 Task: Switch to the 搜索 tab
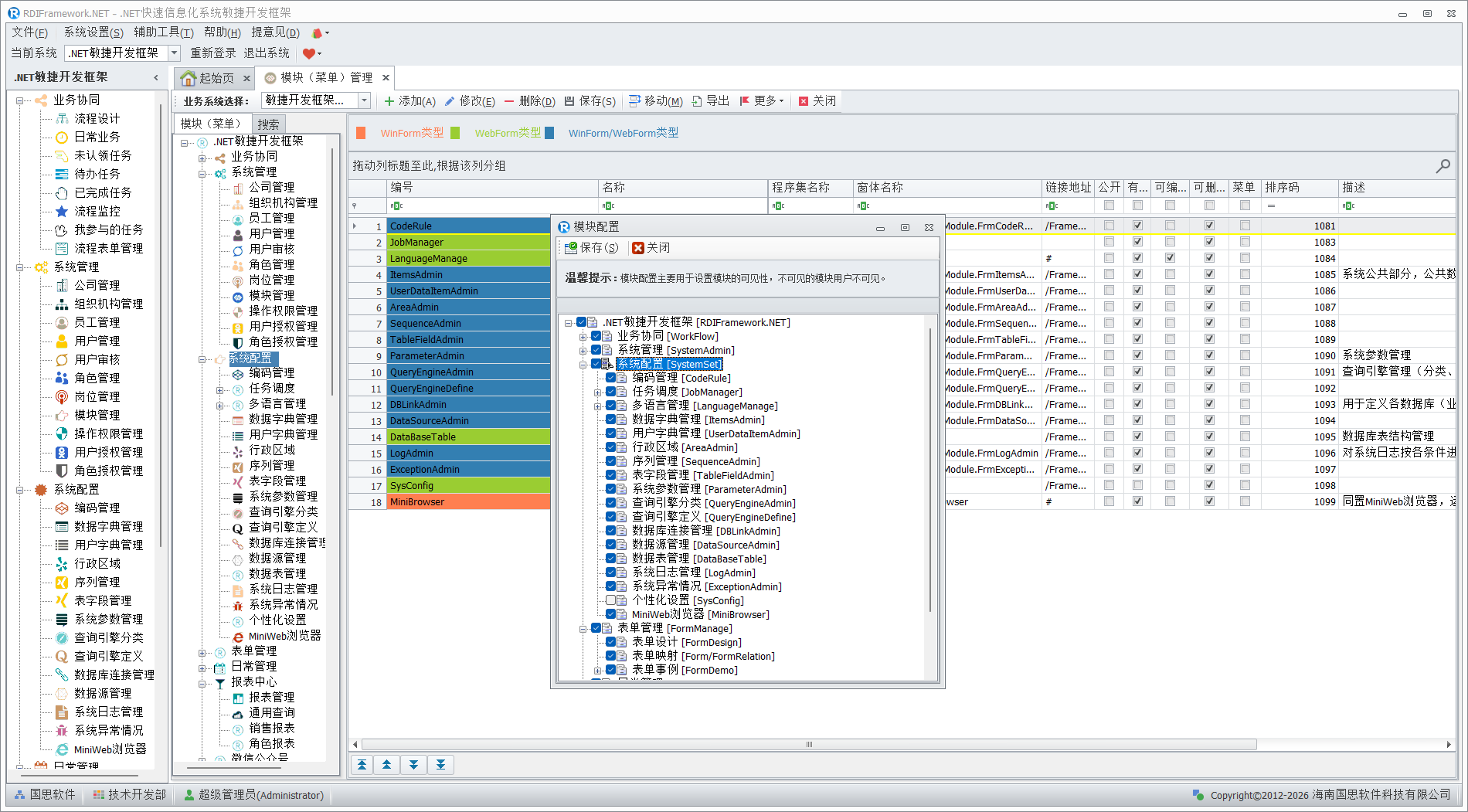[268, 124]
